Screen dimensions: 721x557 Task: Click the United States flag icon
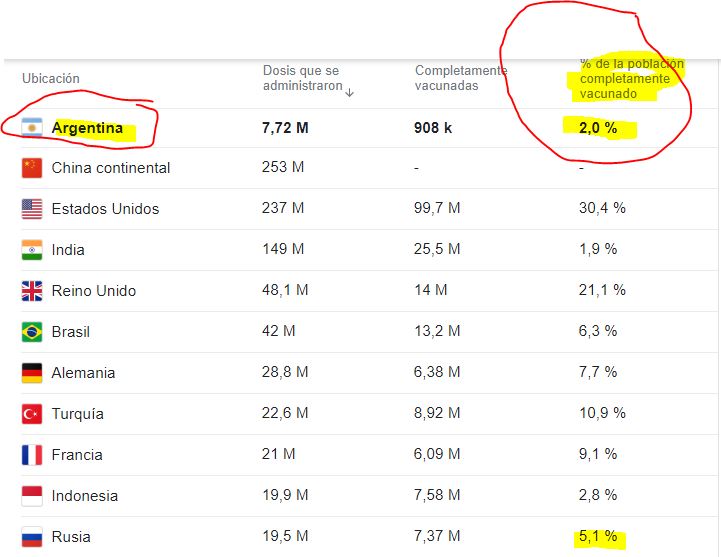(x=32, y=209)
